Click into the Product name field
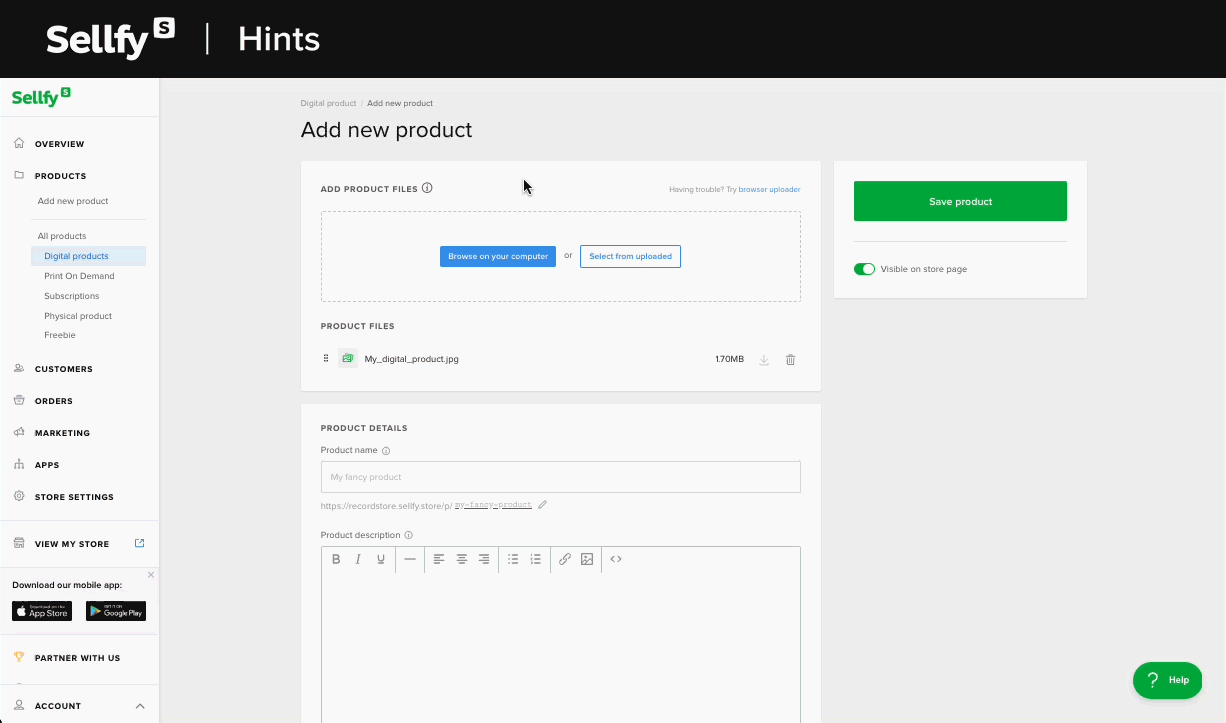This screenshot has width=1226, height=723. (560, 477)
